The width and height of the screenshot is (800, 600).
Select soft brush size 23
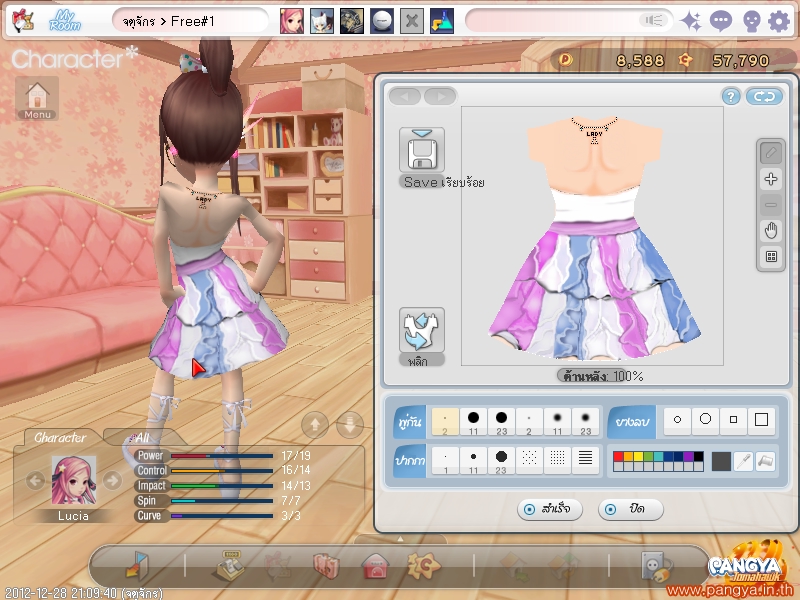[585, 422]
